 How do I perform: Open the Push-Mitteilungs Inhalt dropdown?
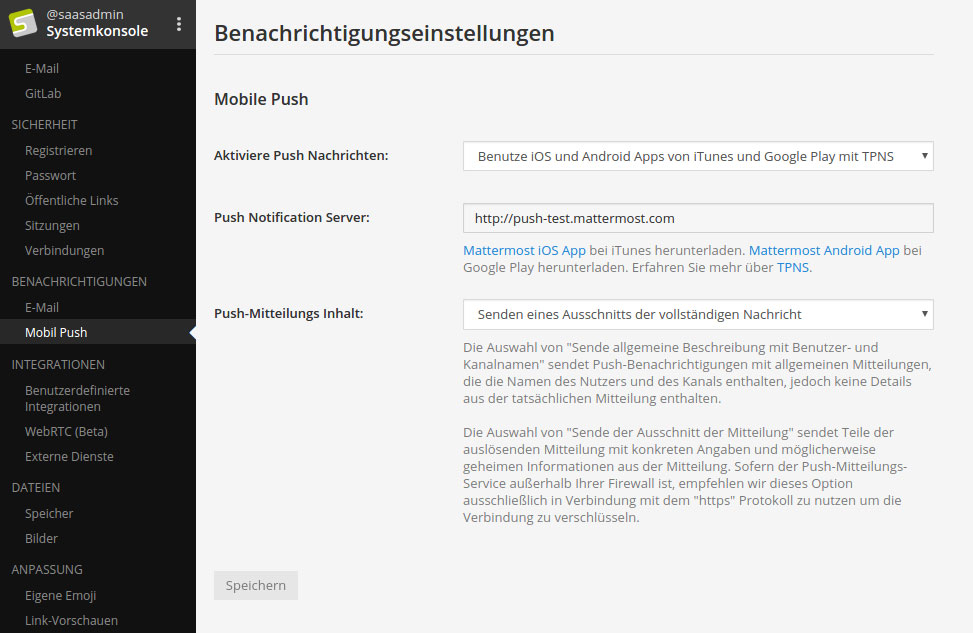[698, 315]
